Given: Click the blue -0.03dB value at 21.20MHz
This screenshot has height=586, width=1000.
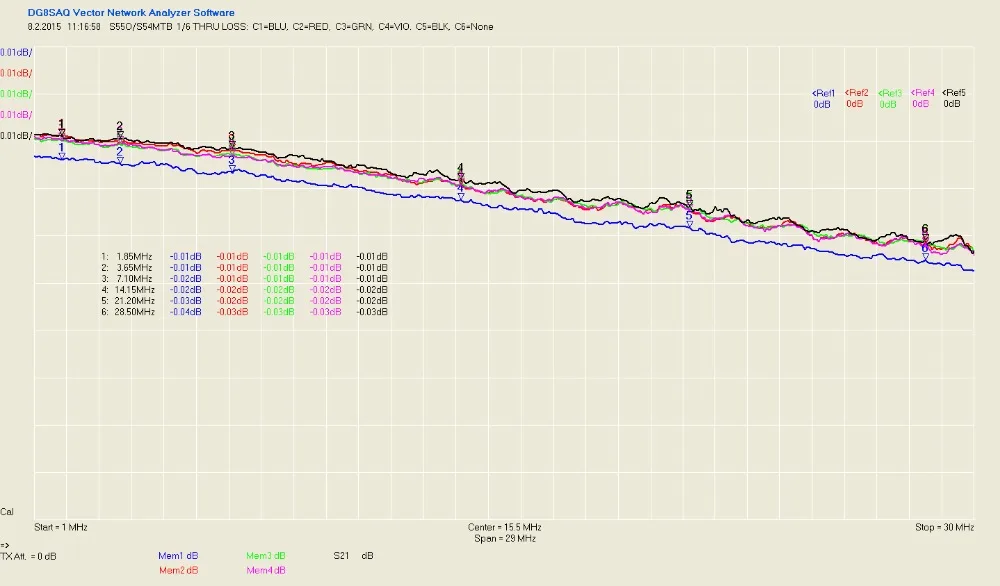Looking at the screenshot, I should pos(186,301).
